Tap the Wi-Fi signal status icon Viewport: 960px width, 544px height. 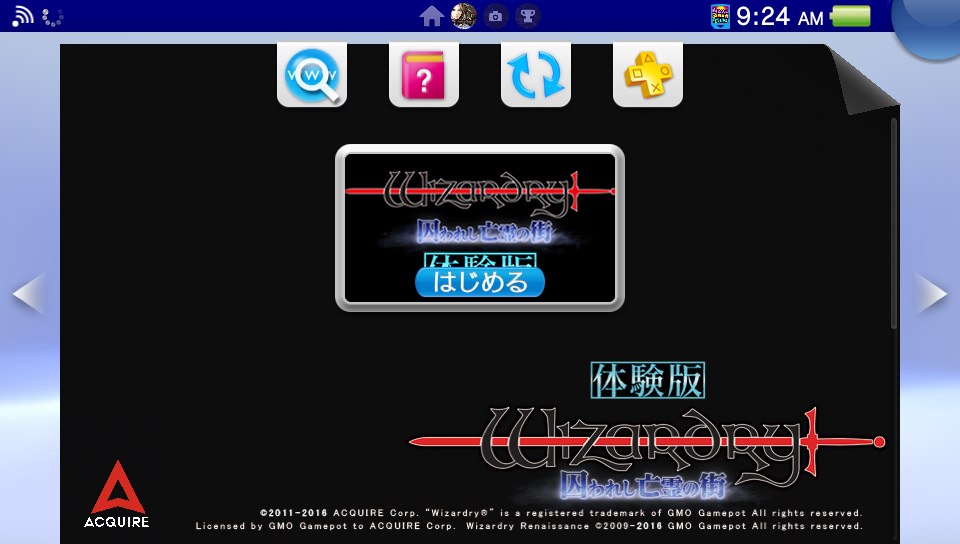click(23, 16)
